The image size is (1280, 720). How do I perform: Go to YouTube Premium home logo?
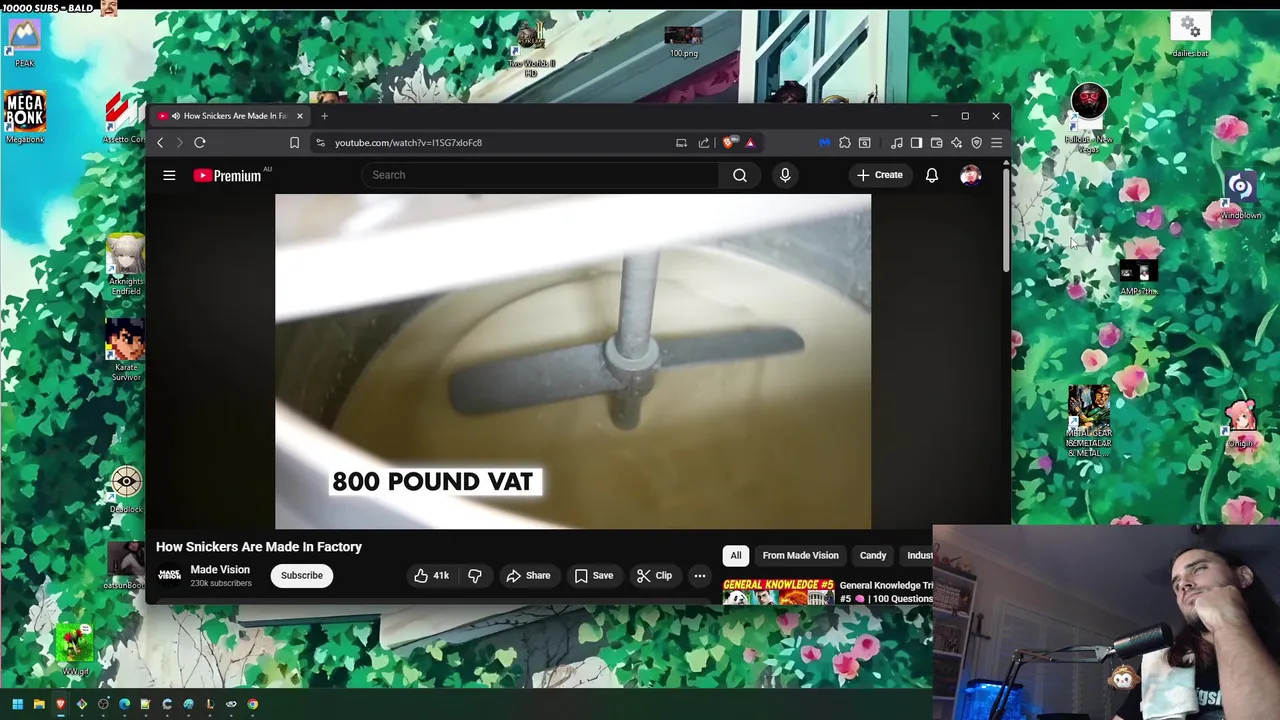click(230, 175)
